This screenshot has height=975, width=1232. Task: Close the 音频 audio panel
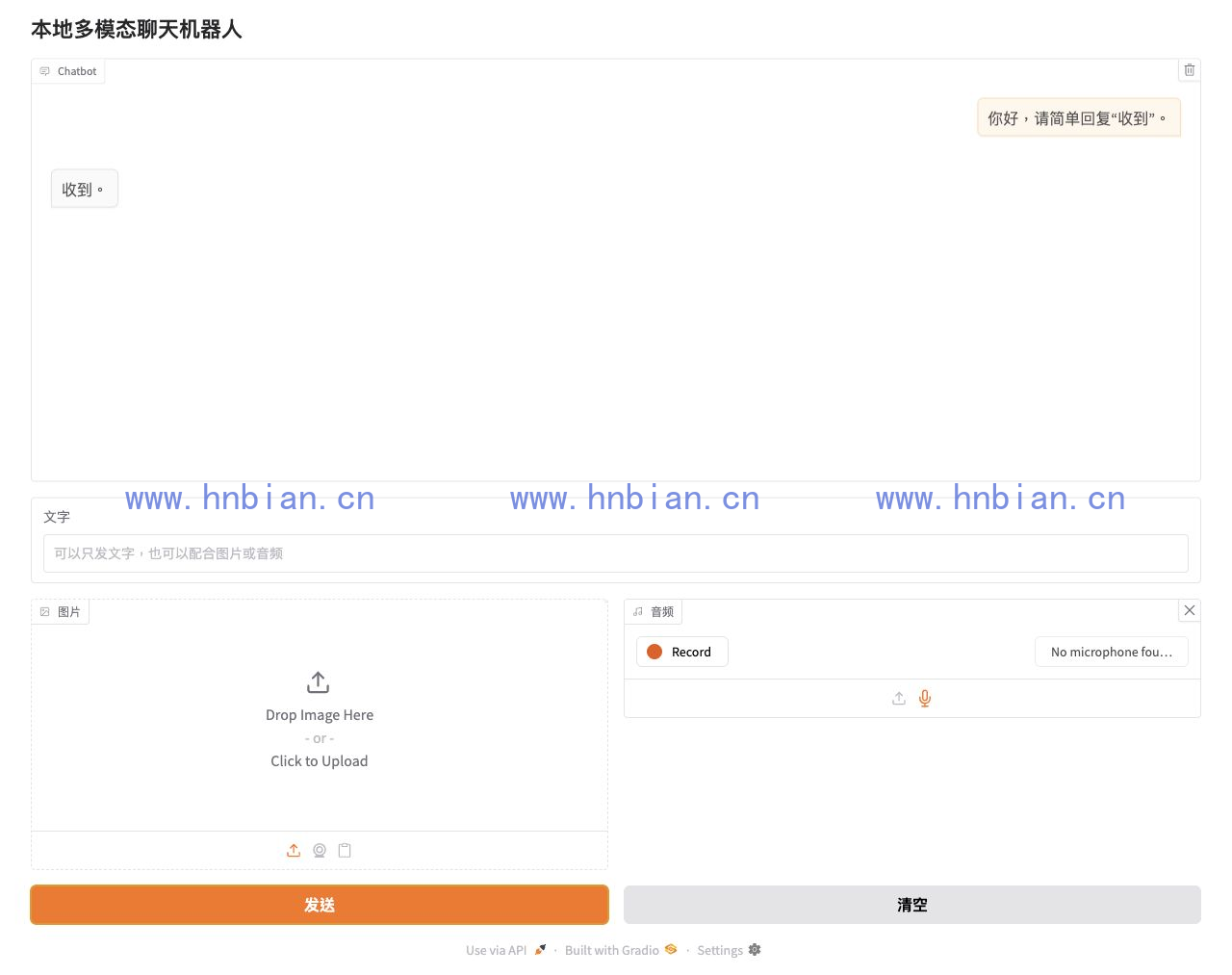coord(1190,610)
